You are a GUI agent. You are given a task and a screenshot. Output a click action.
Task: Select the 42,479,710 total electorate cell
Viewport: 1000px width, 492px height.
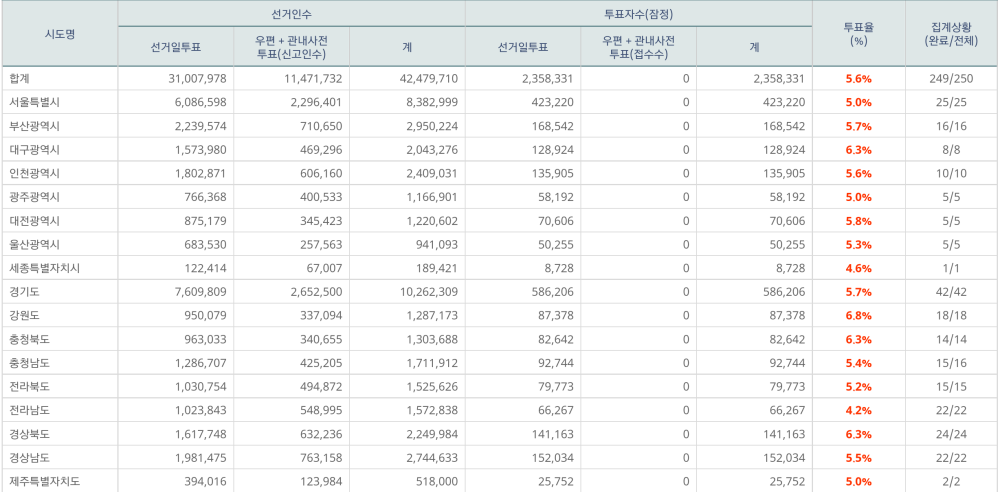point(428,78)
